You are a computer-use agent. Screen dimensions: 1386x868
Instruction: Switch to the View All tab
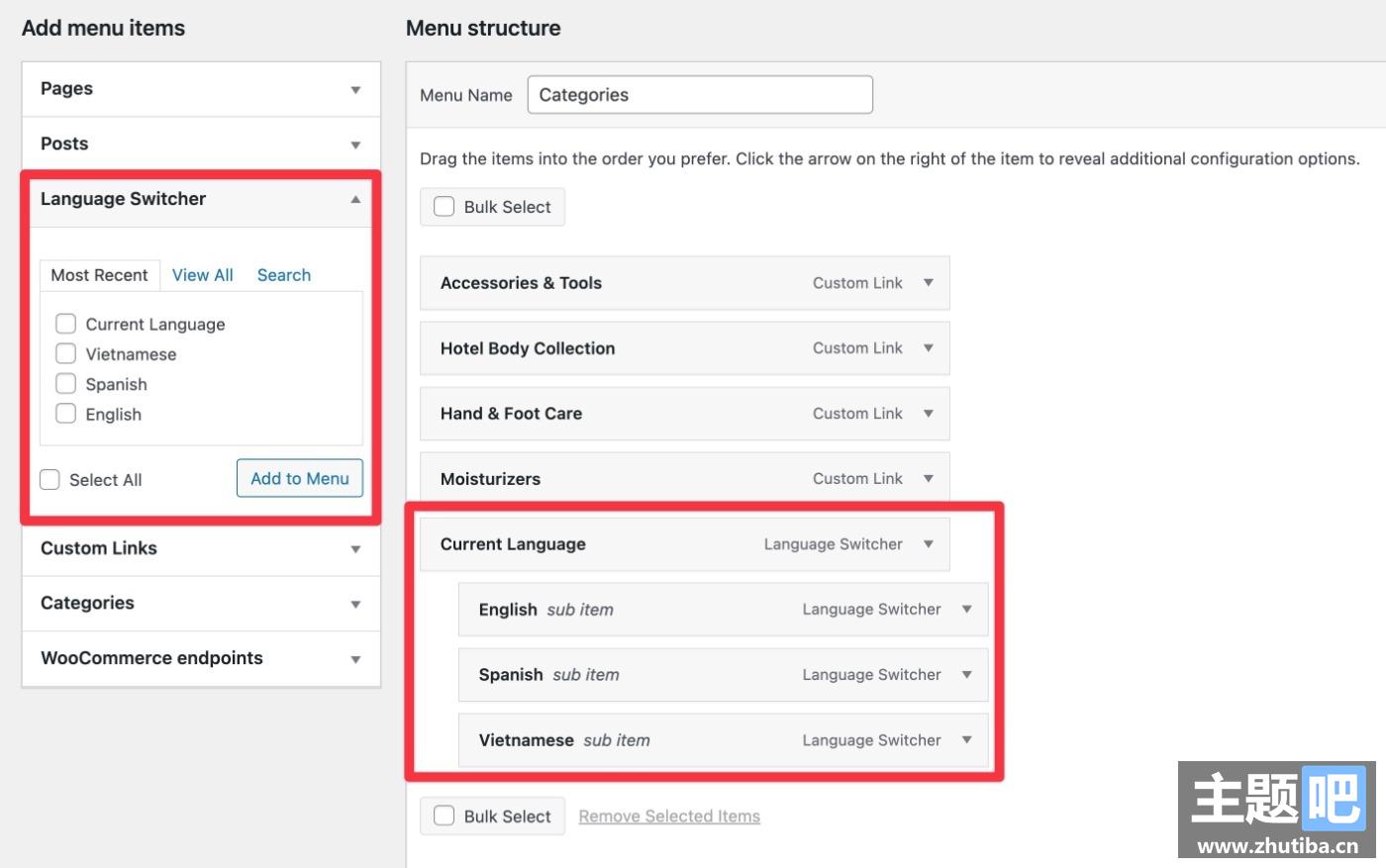coord(202,275)
